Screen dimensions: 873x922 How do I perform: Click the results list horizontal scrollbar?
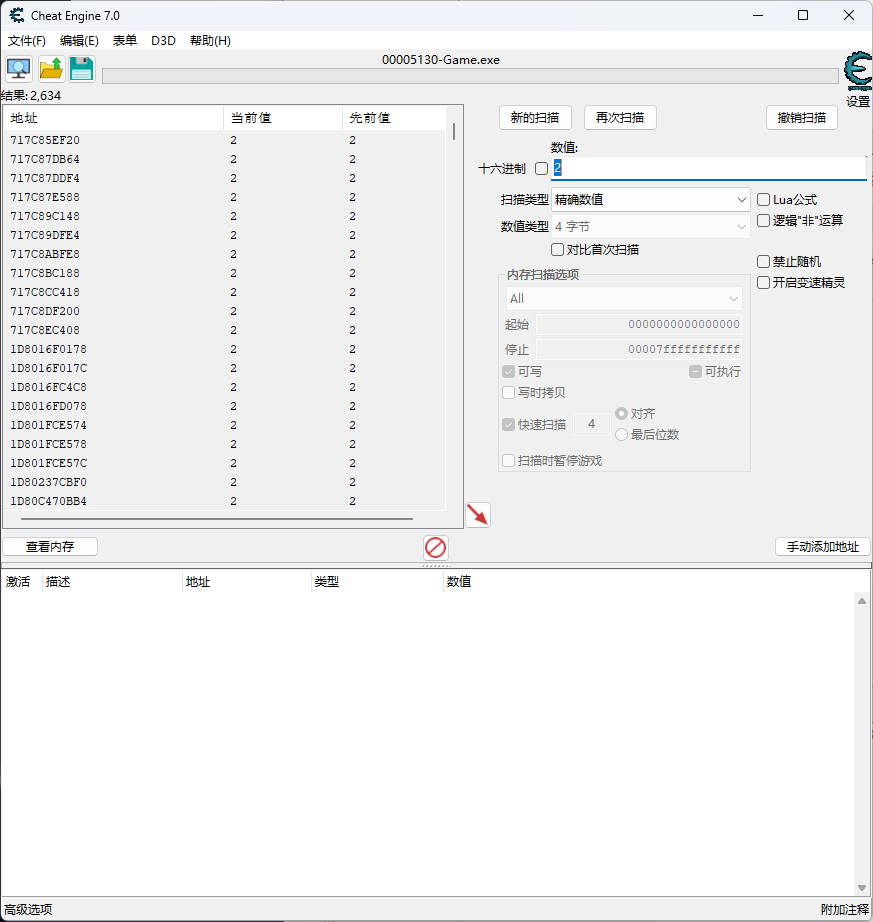pyautogui.click(x=217, y=519)
